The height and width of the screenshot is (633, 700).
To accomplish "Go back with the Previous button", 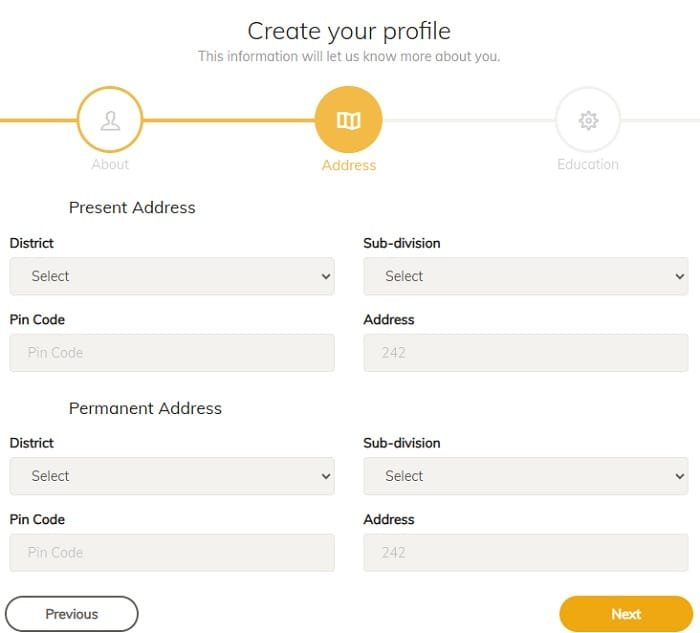I will tap(72, 614).
